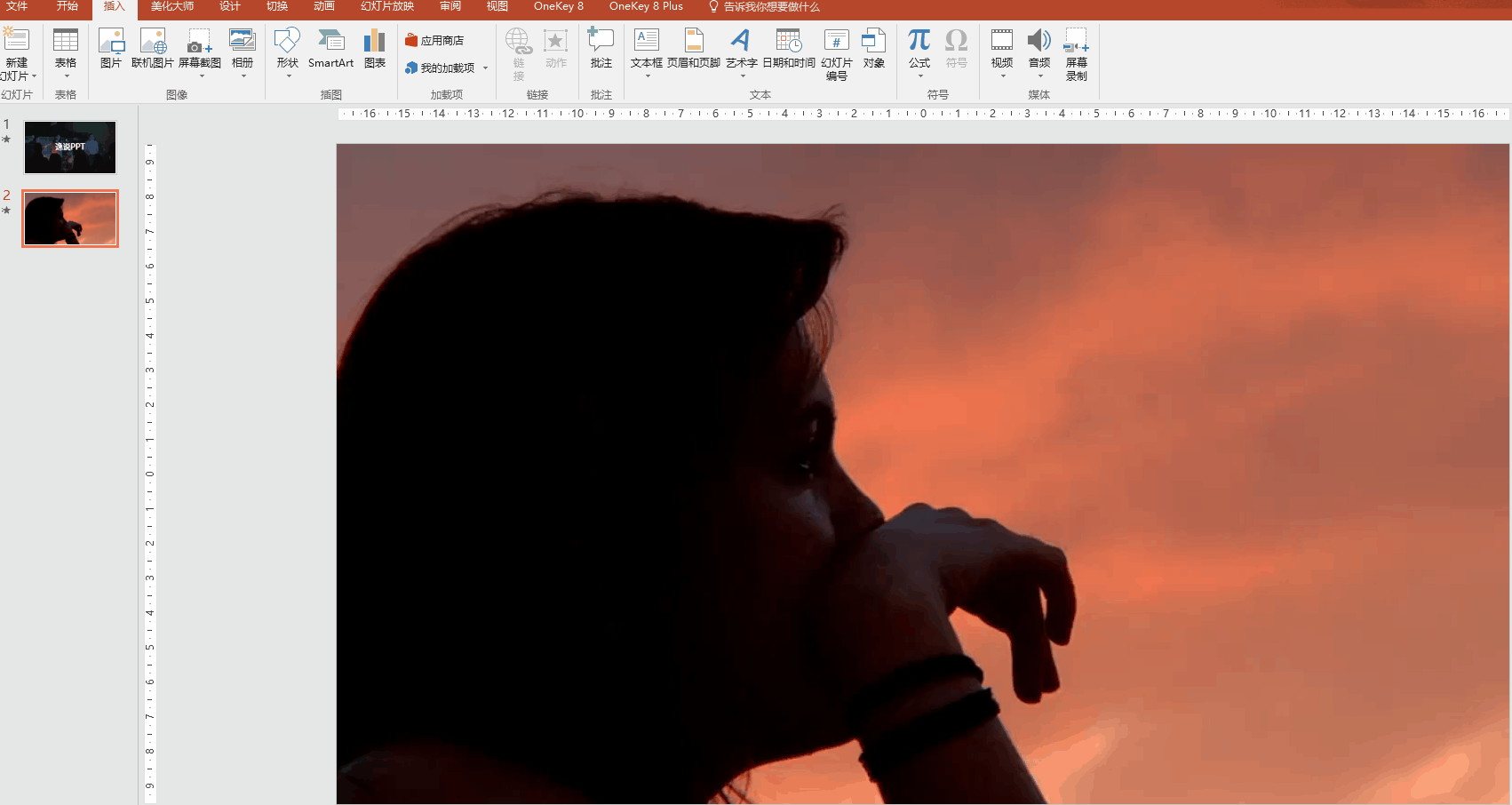Viewport: 1512px width, 805px height.
Task: Click 应用商店 (Store) button
Action: pyautogui.click(x=434, y=41)
